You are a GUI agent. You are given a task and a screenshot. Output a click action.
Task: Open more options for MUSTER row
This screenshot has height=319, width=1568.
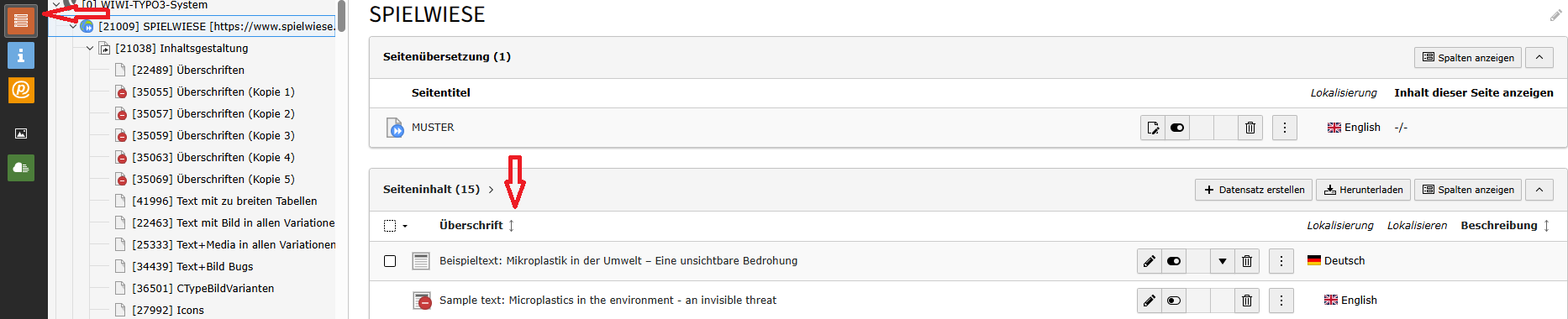pyautogui.click(x=1285, y=128)
